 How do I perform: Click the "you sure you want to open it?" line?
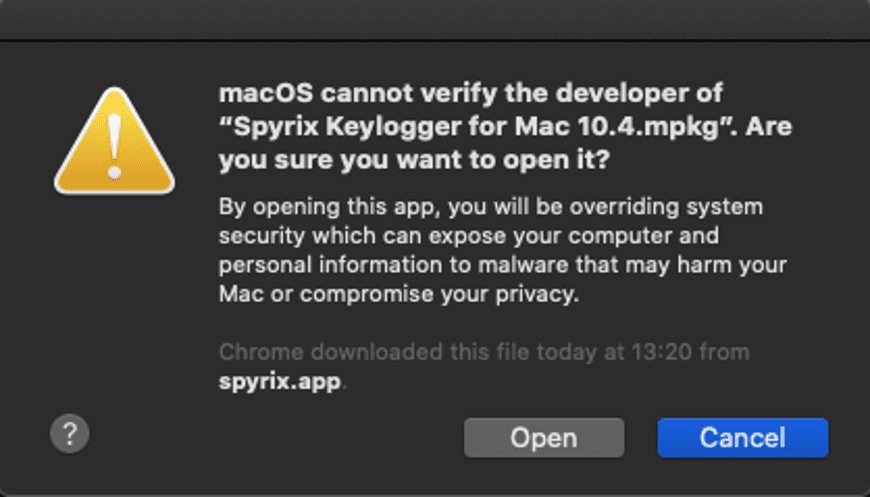tap(414, 161)
